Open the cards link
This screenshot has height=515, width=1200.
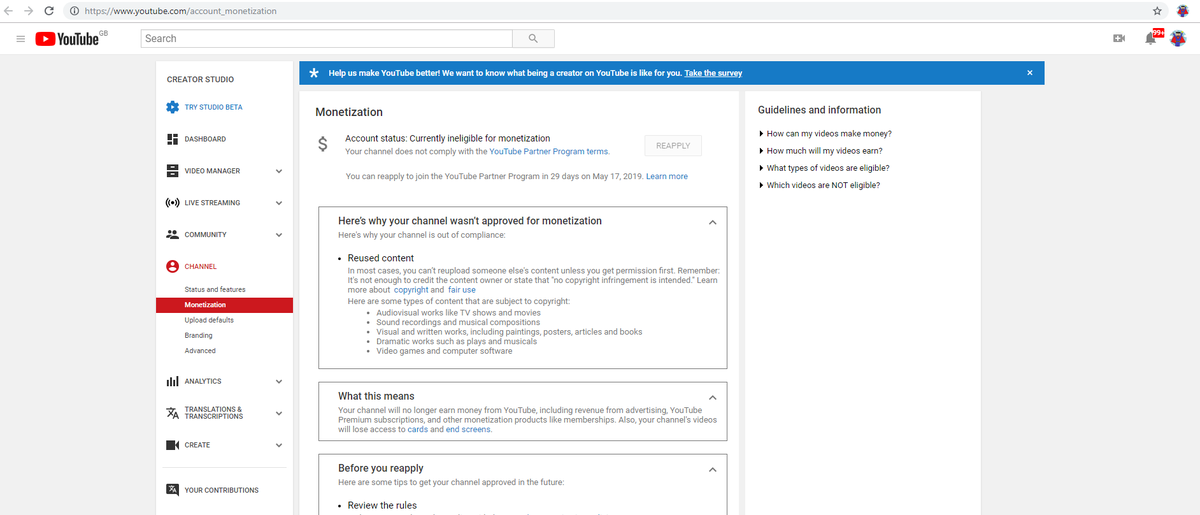[418, 429]
